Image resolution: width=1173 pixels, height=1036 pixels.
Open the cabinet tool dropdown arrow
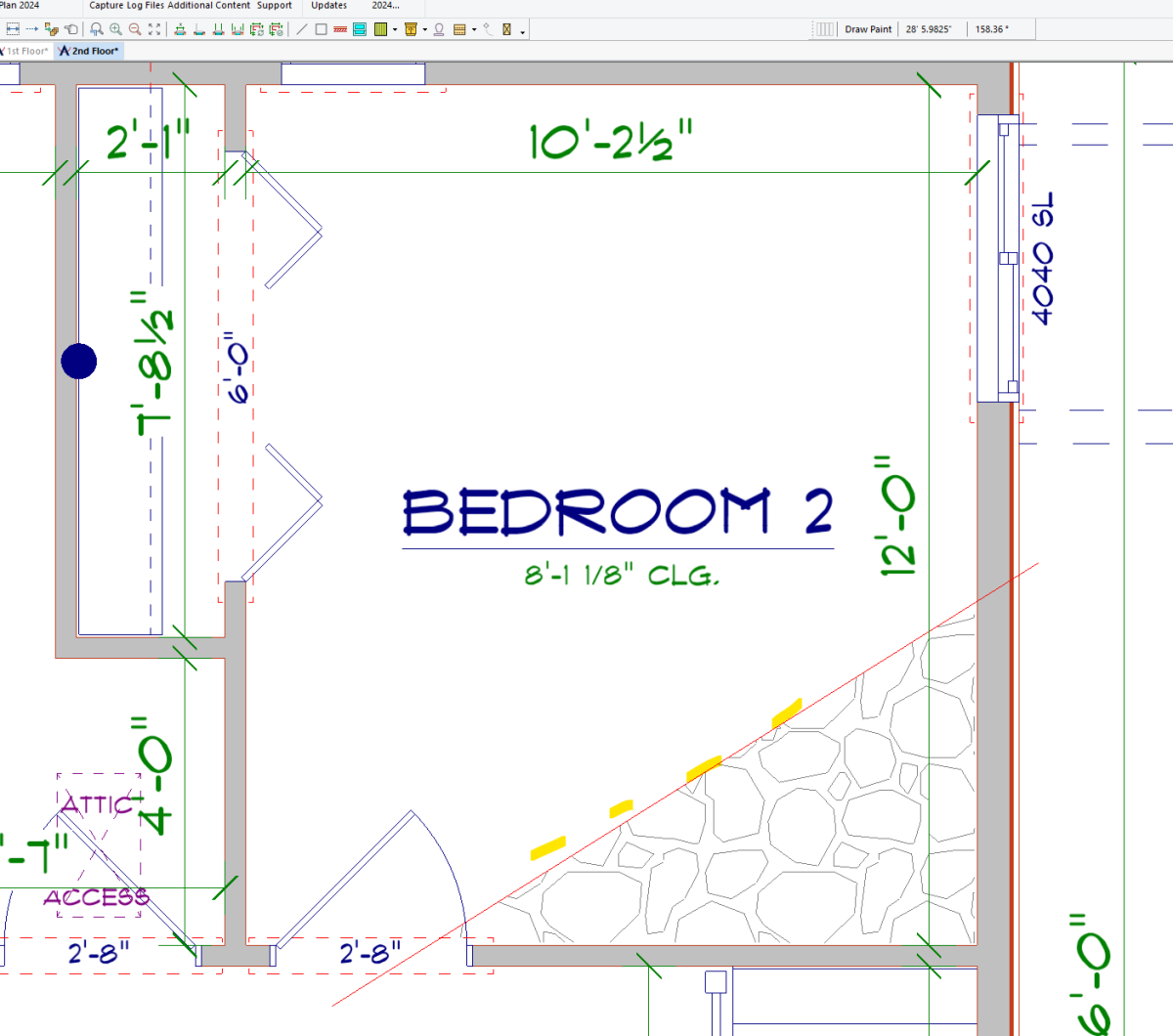(424, 30)
